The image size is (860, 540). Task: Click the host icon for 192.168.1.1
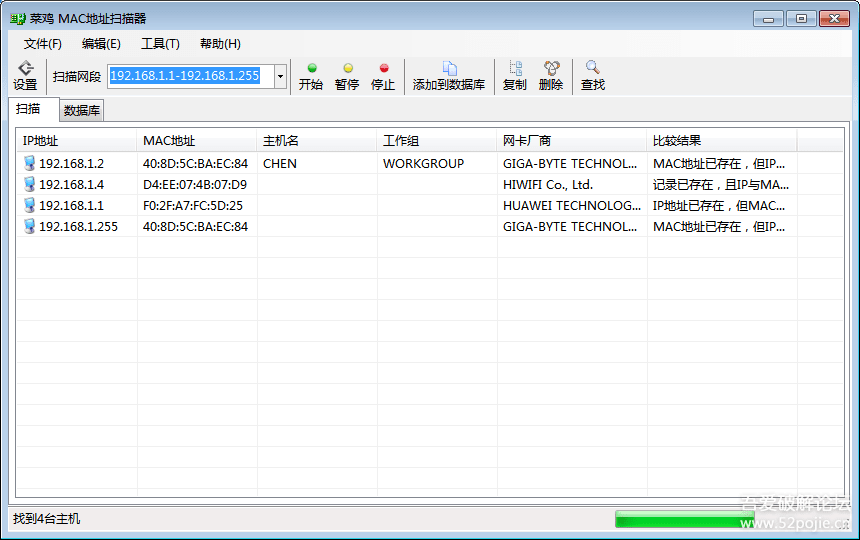pos(30,205)
